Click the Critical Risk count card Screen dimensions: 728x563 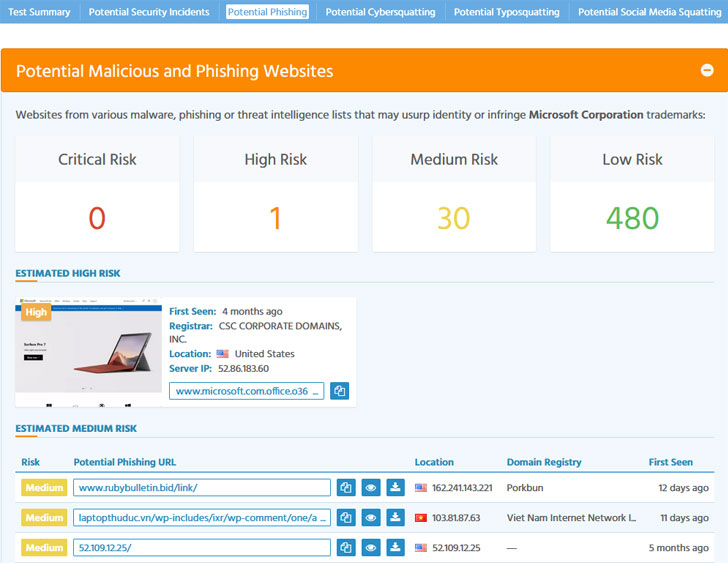coord(97,194)
